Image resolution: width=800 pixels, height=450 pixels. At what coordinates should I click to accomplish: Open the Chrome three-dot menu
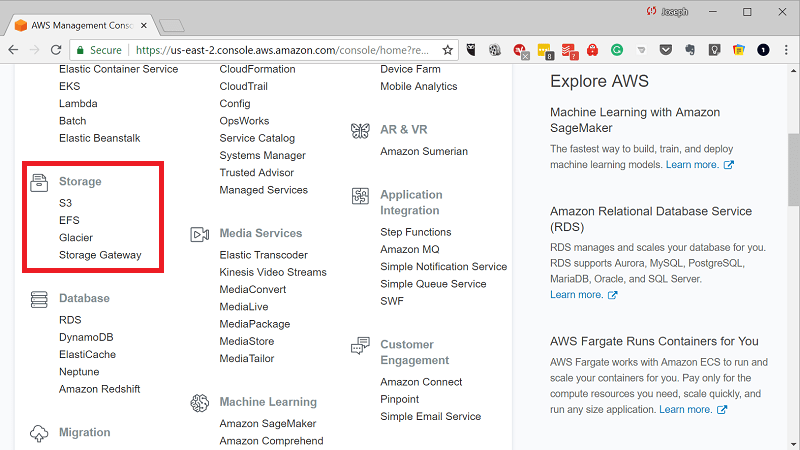click(786, 50)
